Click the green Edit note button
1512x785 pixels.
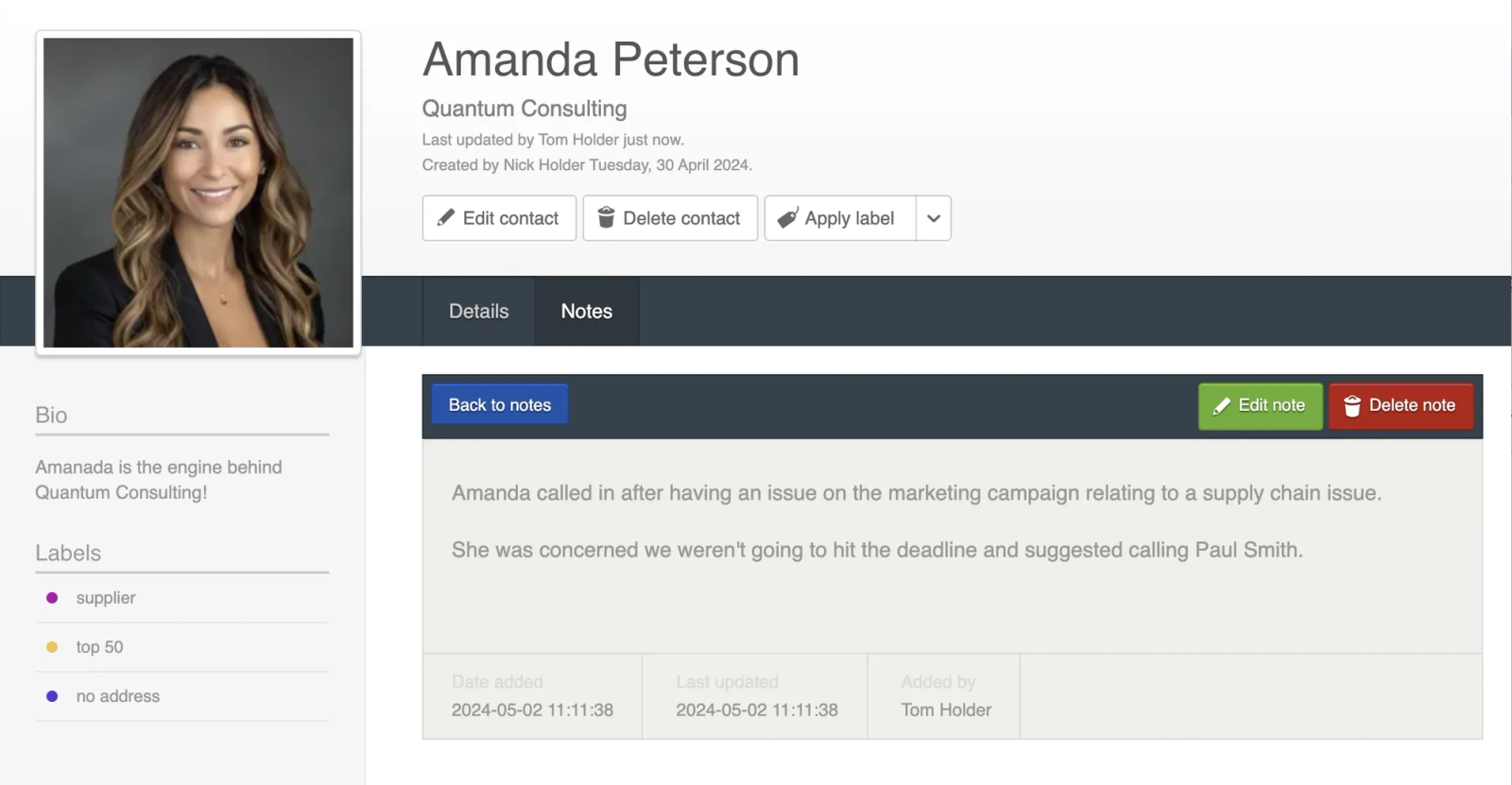(x=1260, y=405)
